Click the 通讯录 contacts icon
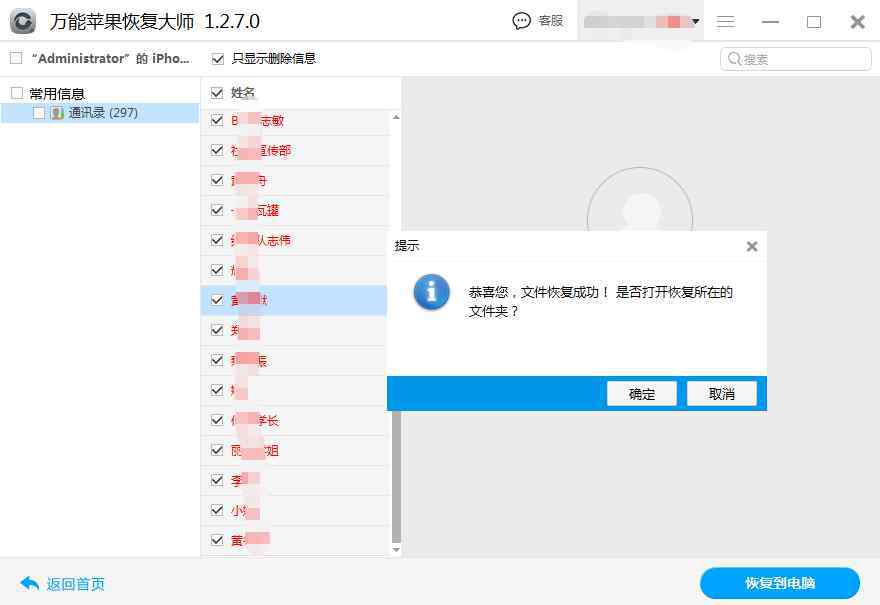The height and width of the screenshot is (605, 880). click(57, 113)
